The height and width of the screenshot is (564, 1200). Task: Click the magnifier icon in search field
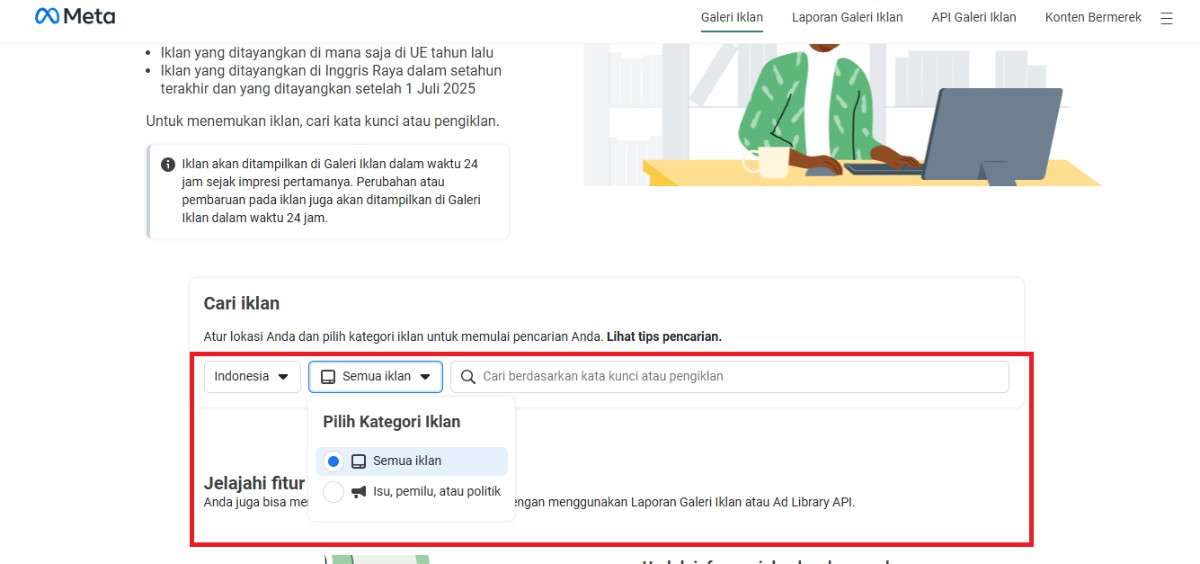pyautogui.click(x=467, y=376)
